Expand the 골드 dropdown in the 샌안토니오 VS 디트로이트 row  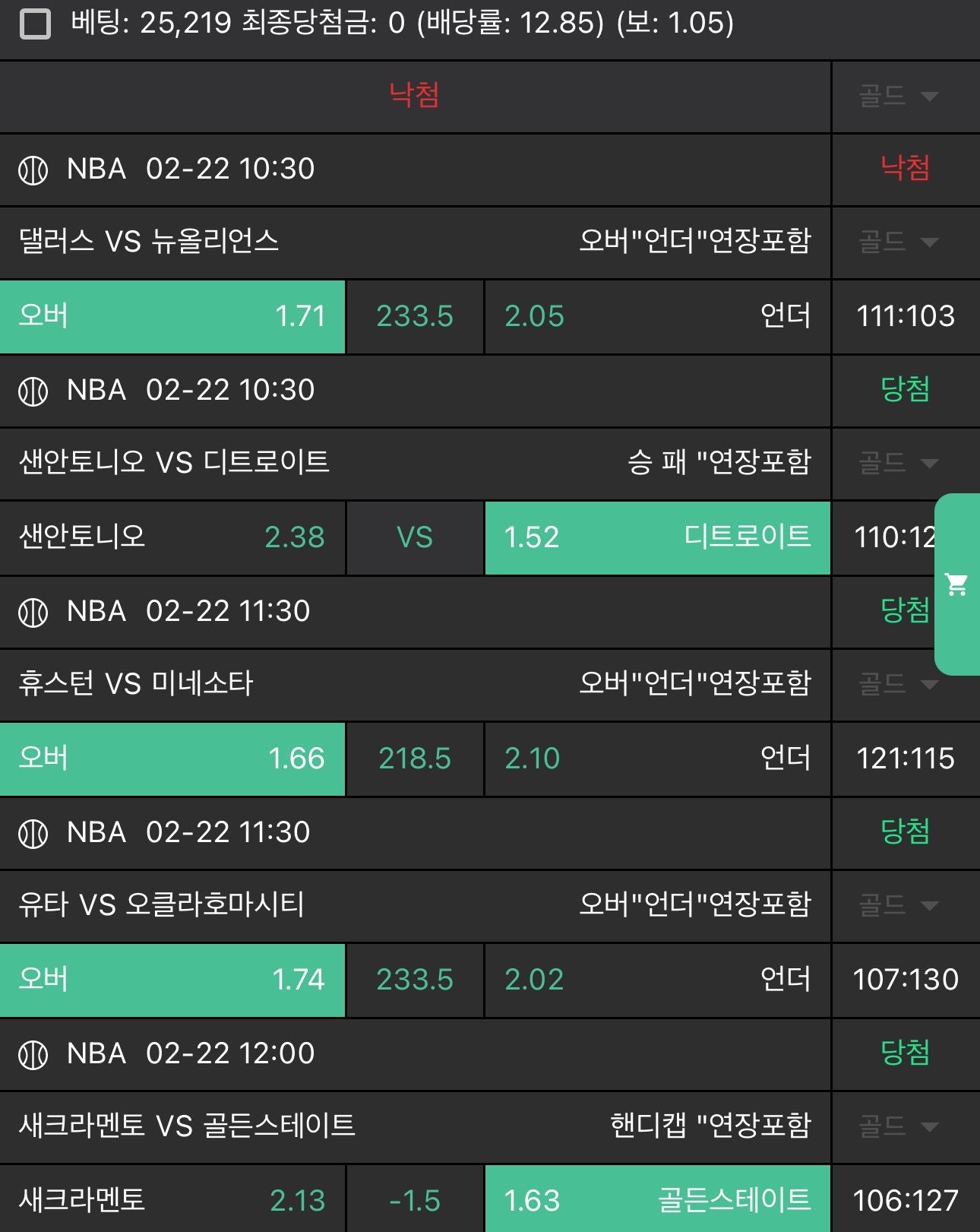(x=899, y=463)
